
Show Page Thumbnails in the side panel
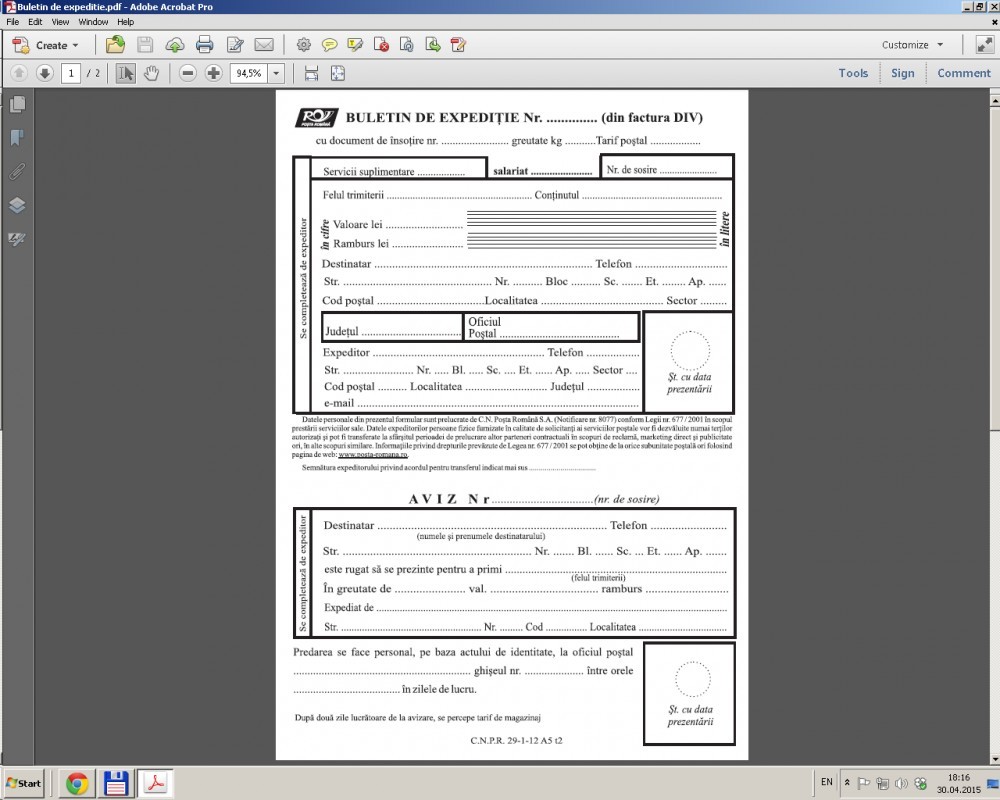[x=17, y=104]
